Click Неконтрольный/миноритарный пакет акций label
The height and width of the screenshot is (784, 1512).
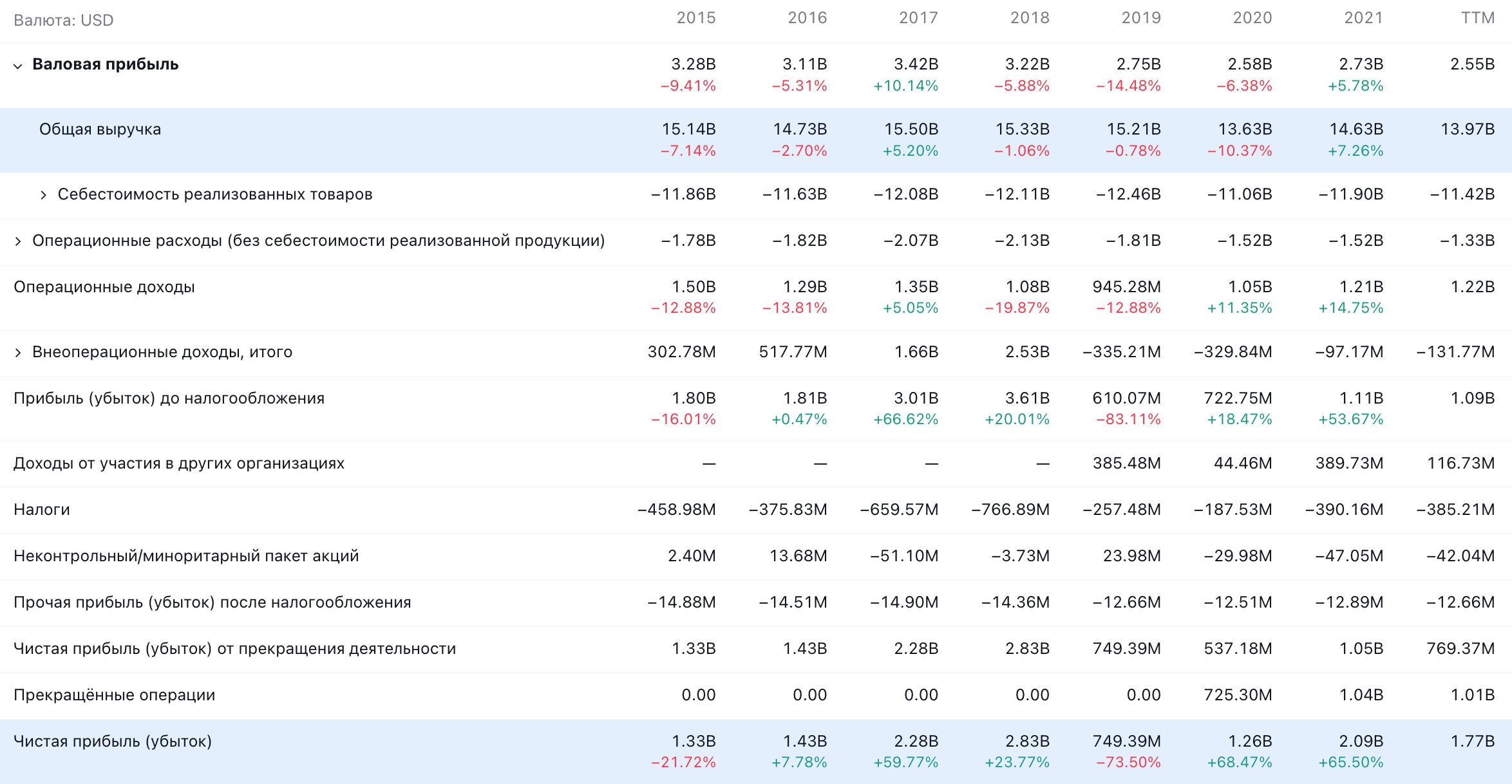pos(186,556)
